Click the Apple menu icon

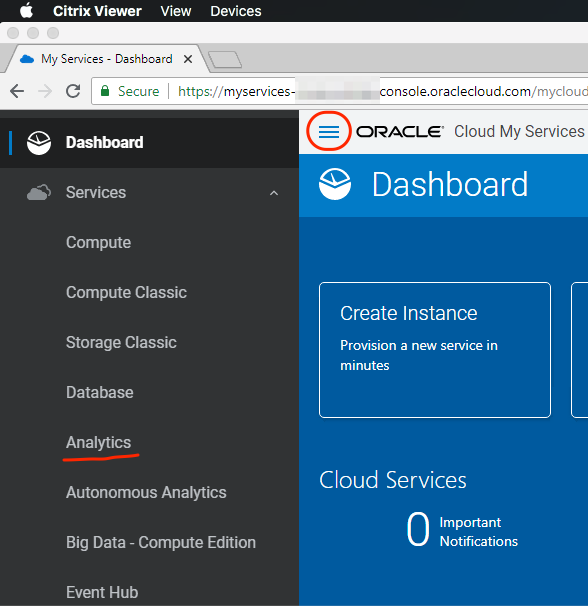coord(26,11)
